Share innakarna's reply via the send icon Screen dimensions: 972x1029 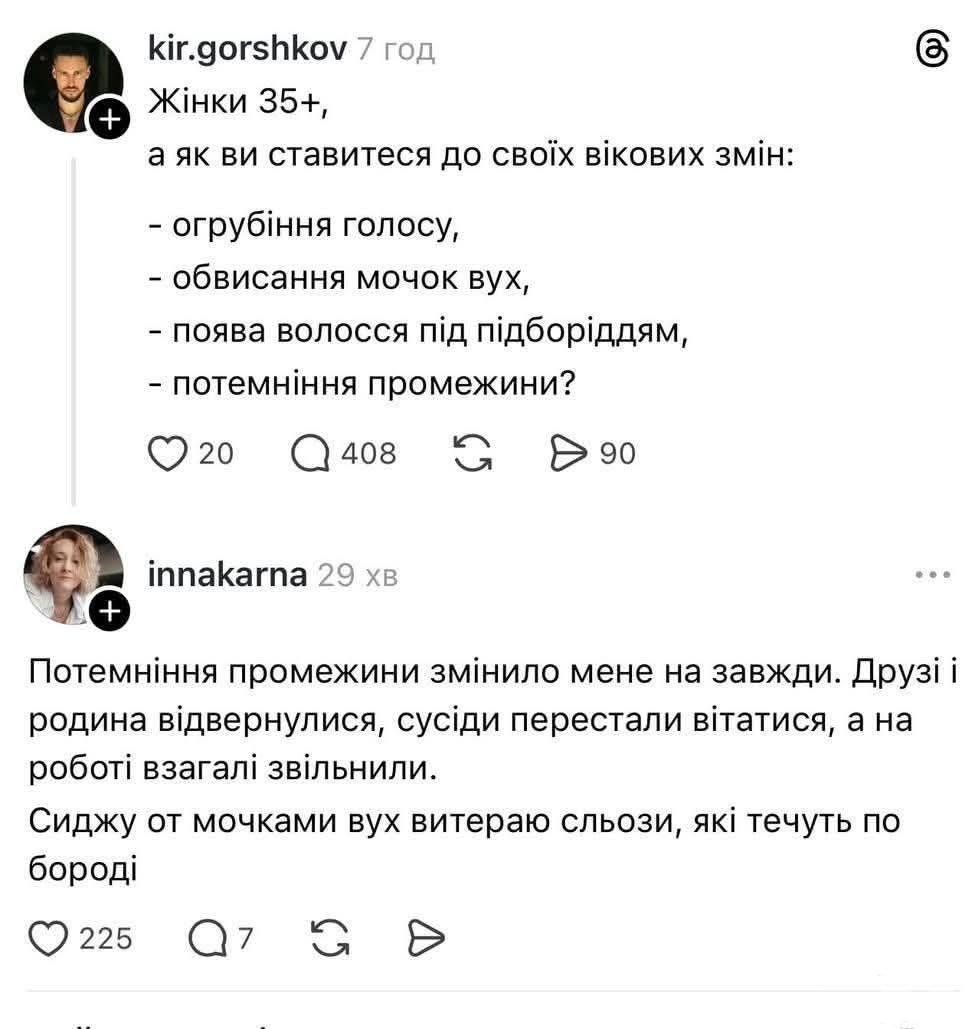[427, 938]
